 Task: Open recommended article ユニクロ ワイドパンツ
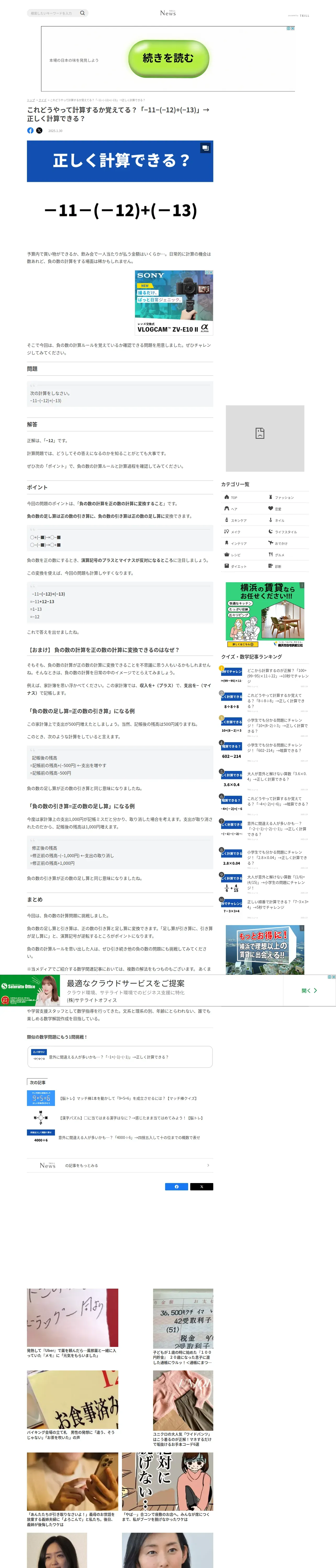(183, 1409)
